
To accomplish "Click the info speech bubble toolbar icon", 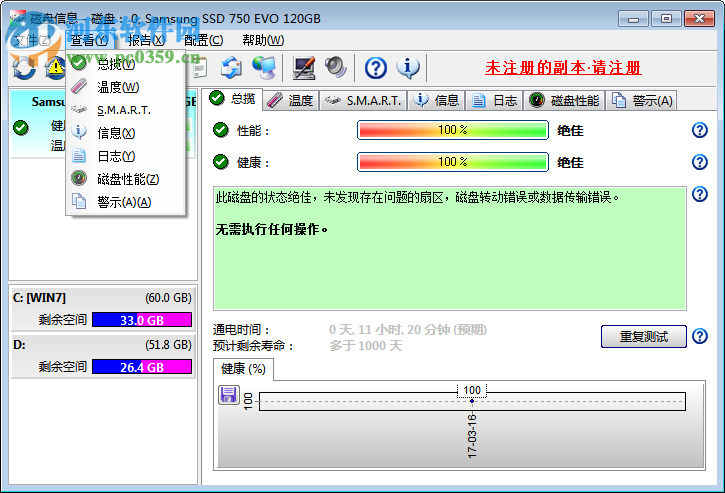I will (x=408, y=68).
